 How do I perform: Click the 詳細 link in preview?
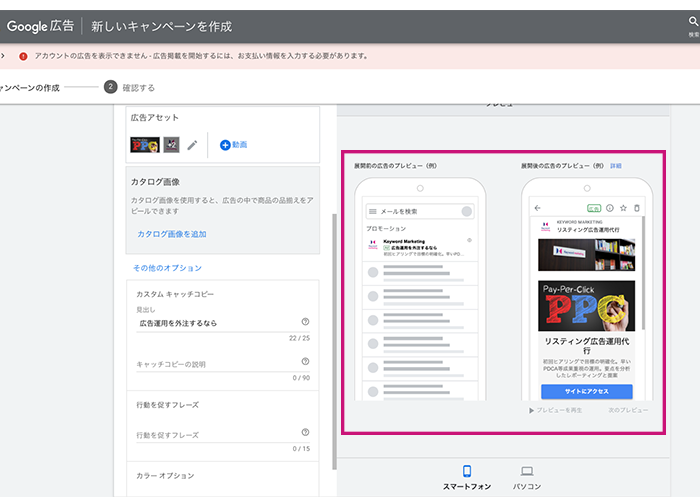616,166
